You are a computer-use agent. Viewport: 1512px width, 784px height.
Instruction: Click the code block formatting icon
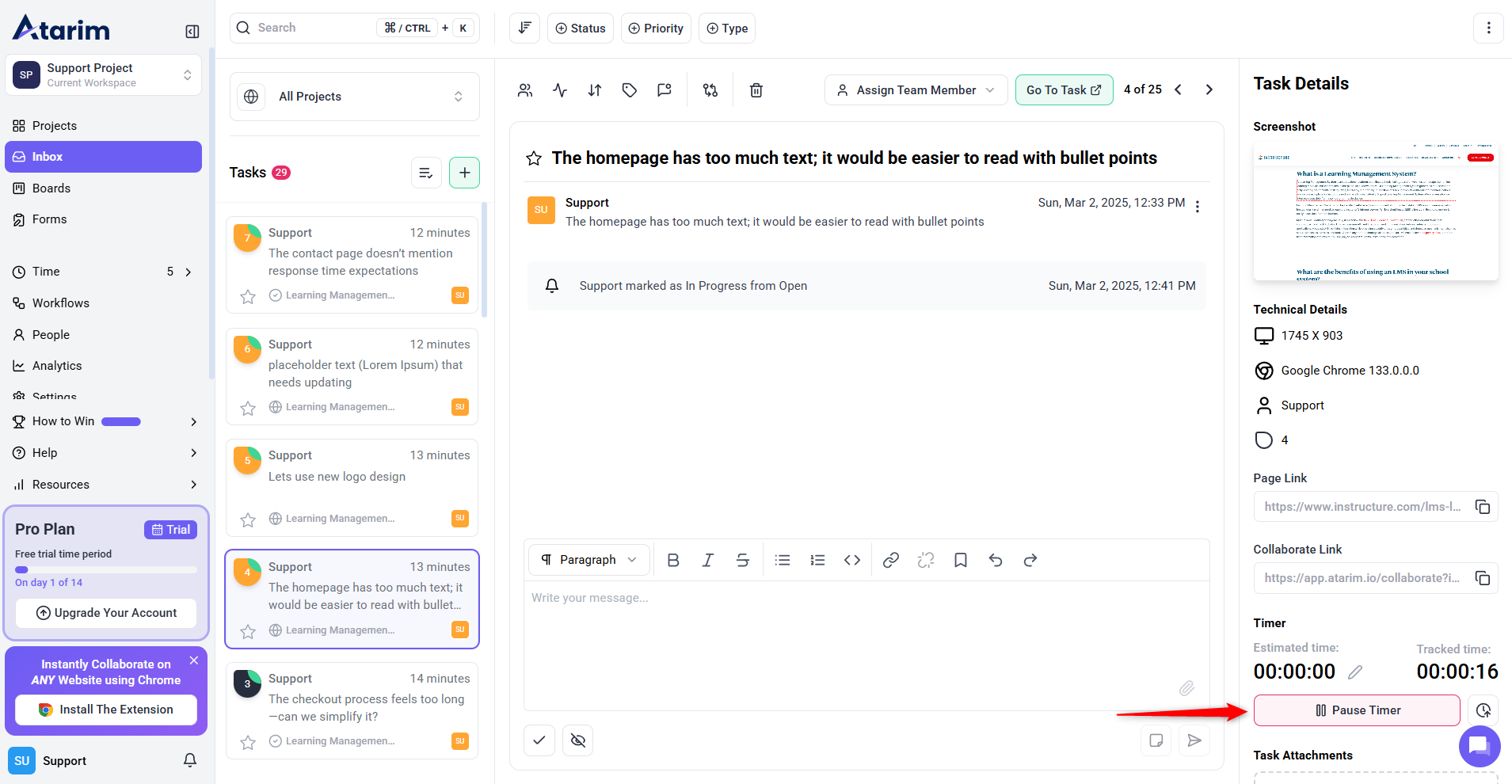[851, 560]
